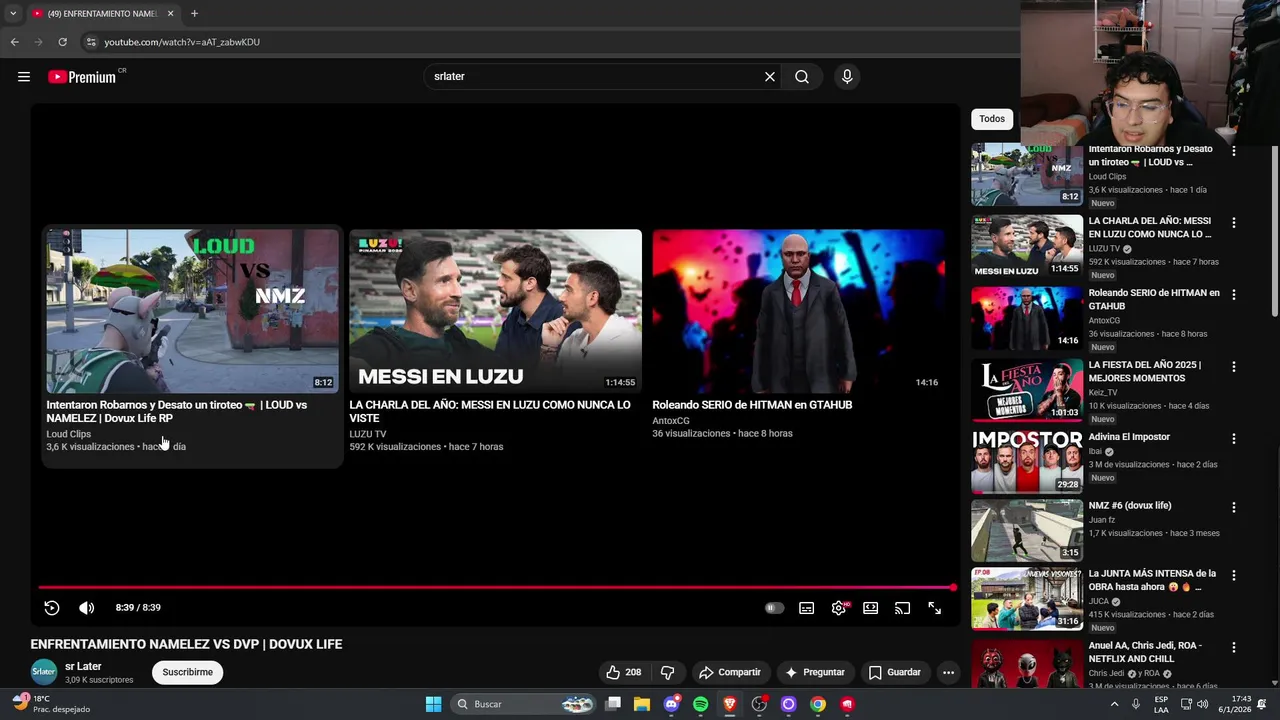Open the player settings gear

(839, 608)
